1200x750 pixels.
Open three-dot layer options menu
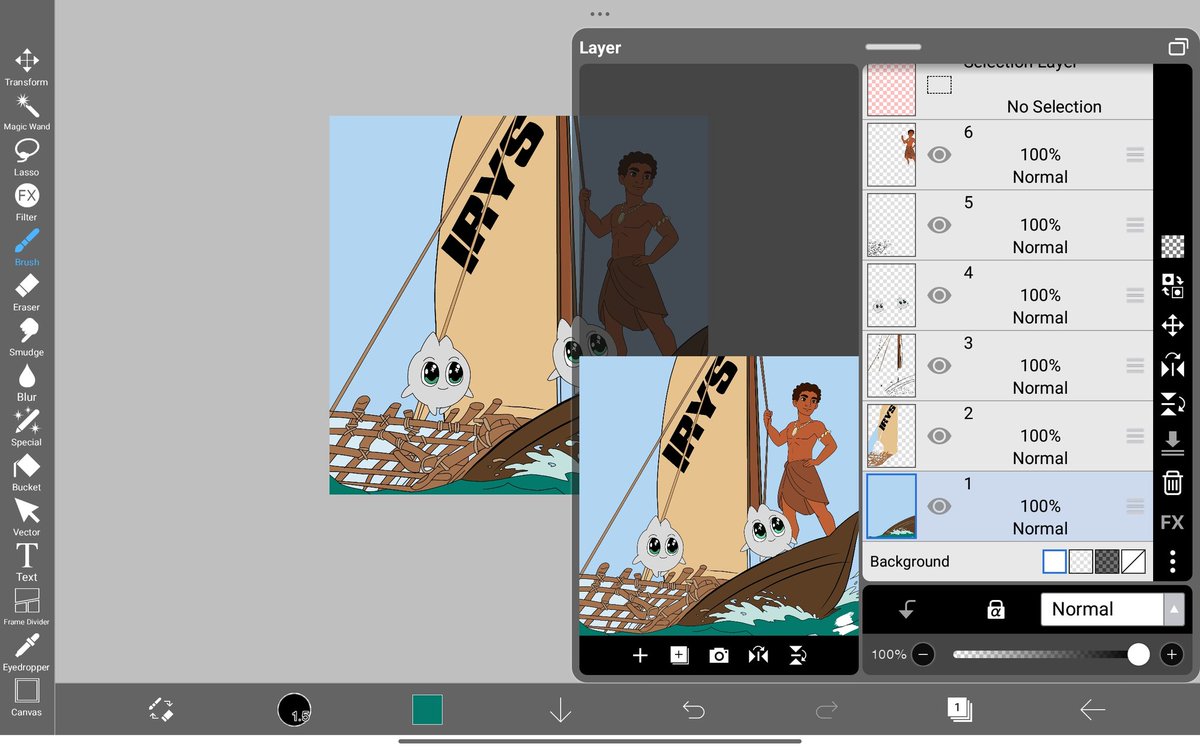pos(1172,561)
